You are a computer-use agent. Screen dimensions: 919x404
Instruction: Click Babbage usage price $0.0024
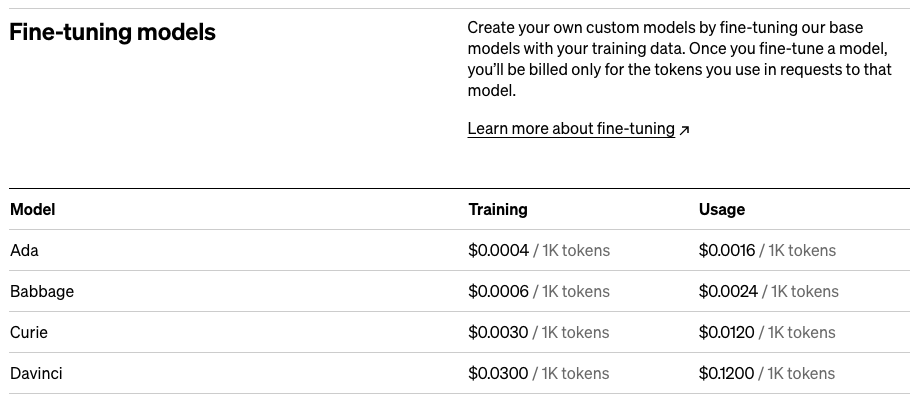click(728, 291)
